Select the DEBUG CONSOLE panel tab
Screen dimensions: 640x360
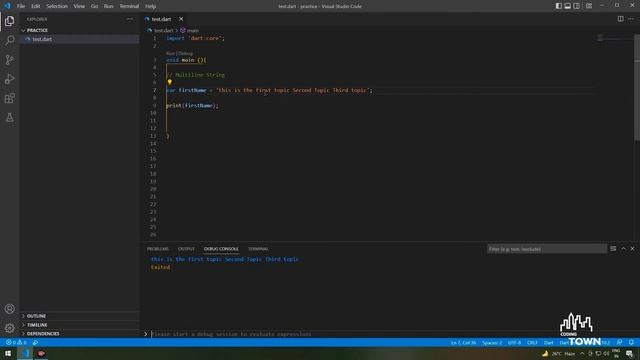point(221,249)
